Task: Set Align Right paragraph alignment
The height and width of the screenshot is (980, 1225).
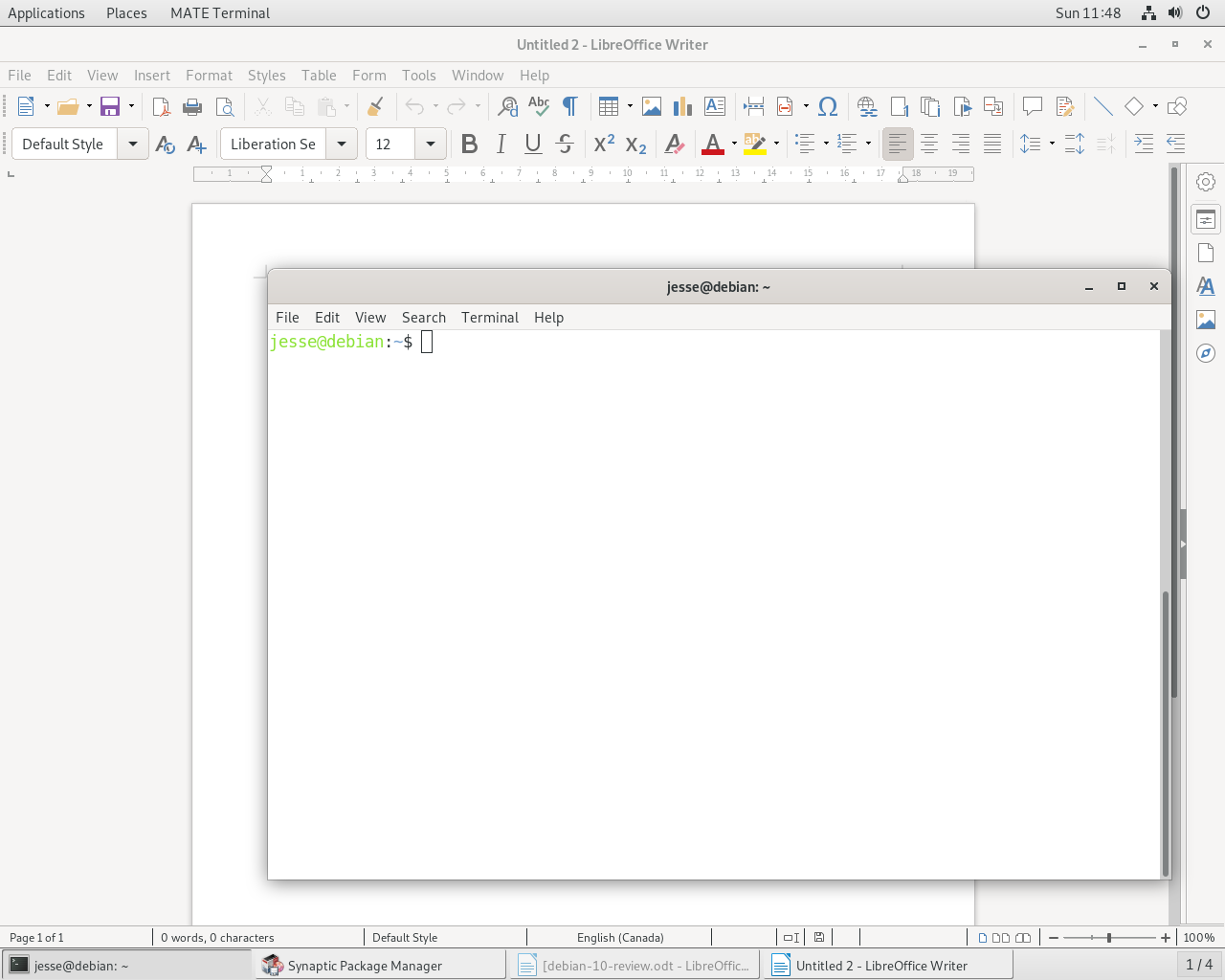Action: click(x=961, y=144)
